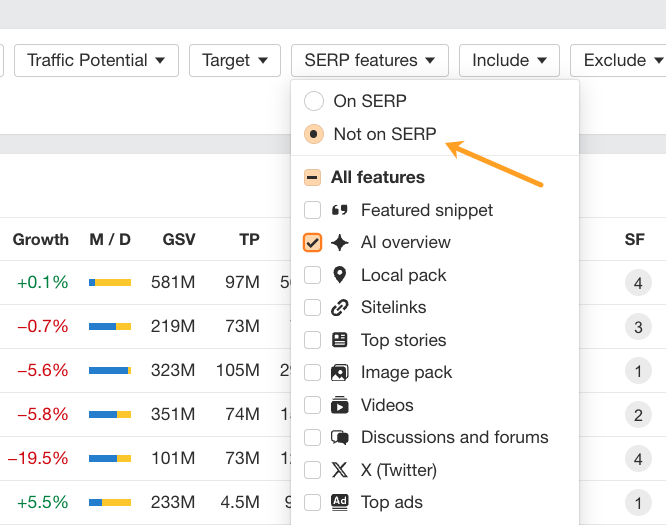Open the Traffic Potential filter dropdown
666x525 pixels.
(96, 60)
